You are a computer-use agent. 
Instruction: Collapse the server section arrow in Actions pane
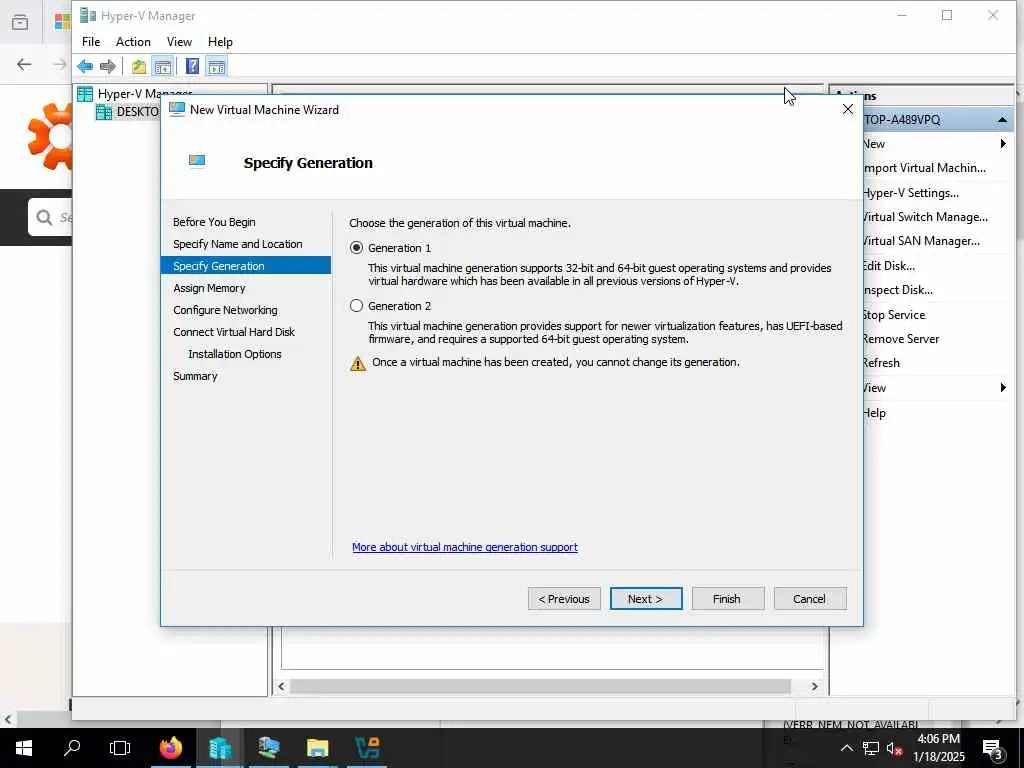(1002, 120)
